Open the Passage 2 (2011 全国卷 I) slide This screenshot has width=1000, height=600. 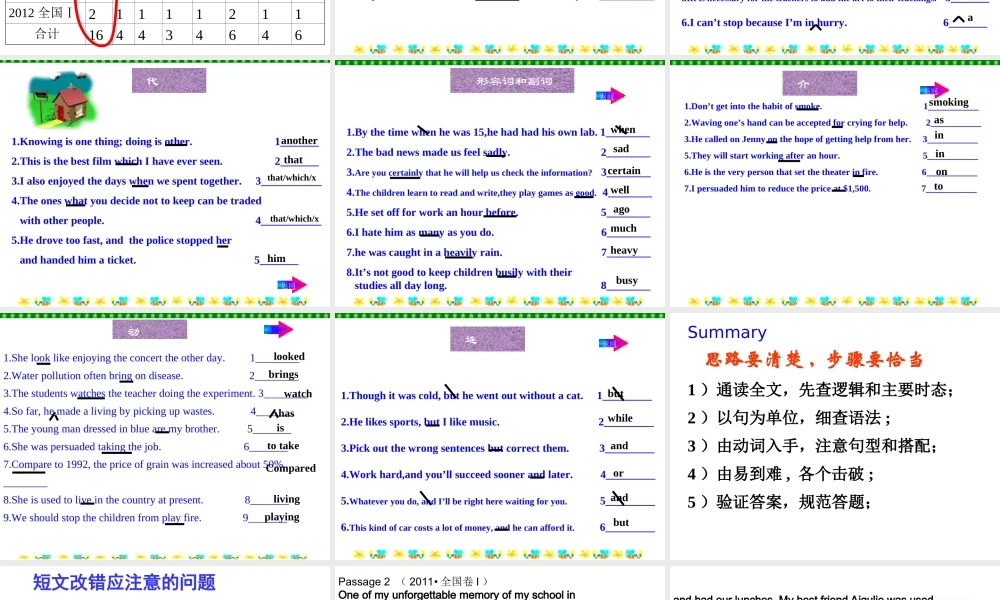pyautogui.click(x=500, y=584)
